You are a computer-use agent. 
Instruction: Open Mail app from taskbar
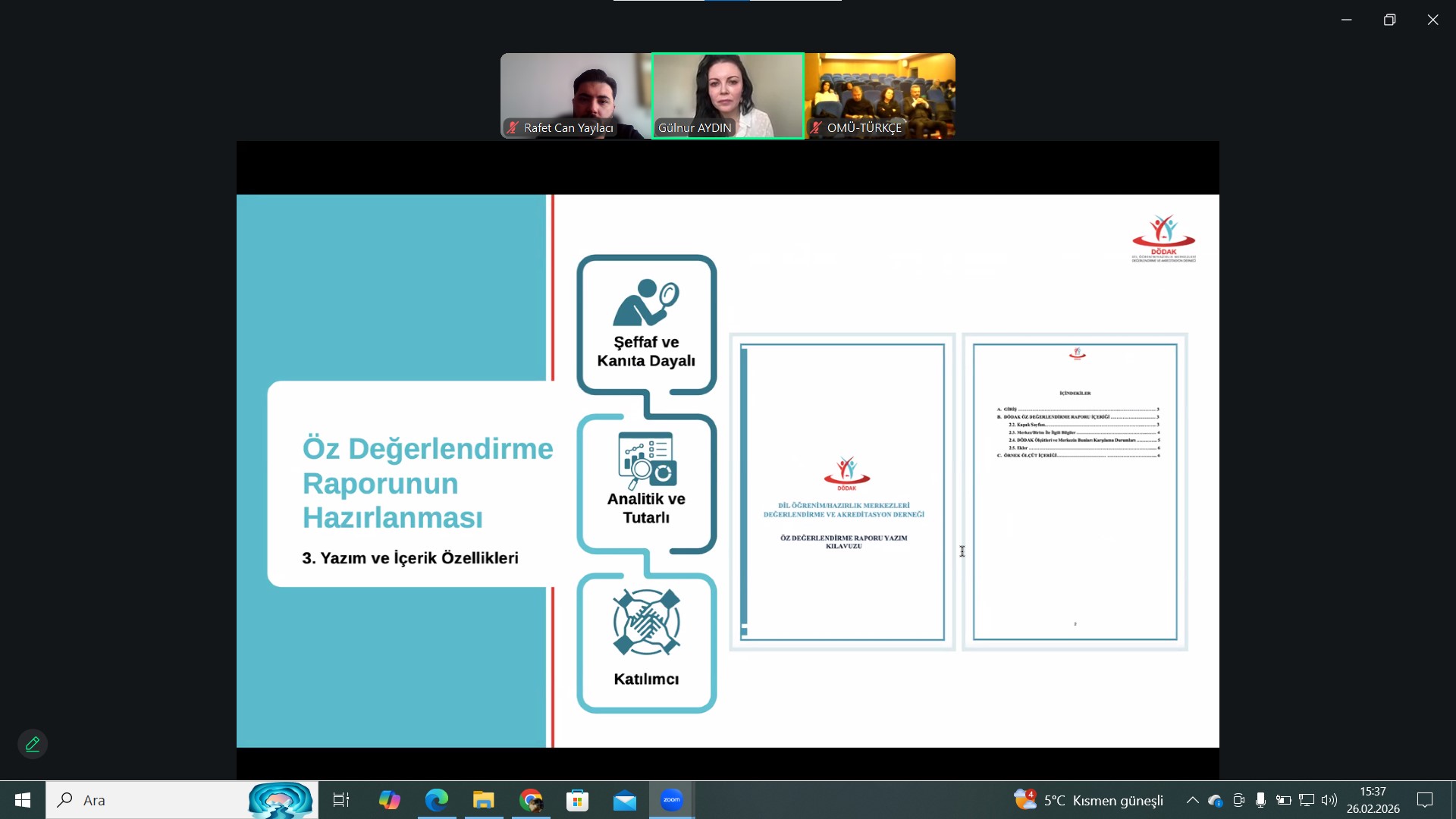tap(625, 800)
